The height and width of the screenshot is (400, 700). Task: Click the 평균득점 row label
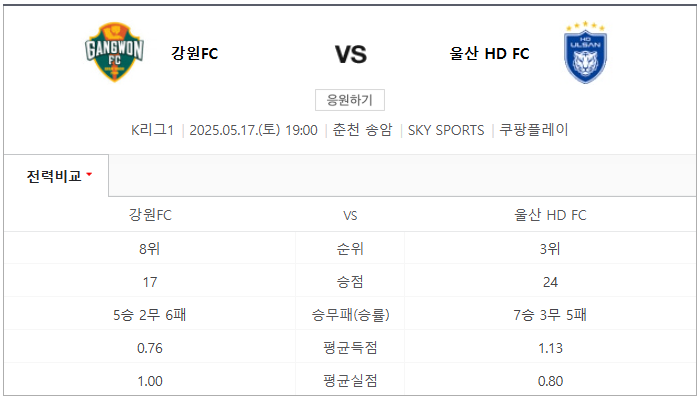tap(350, 348)
